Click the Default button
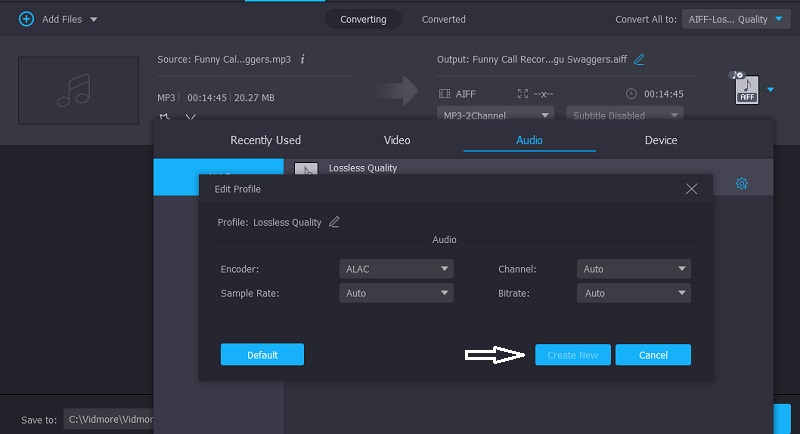The image size is (800, 434). 262,355
